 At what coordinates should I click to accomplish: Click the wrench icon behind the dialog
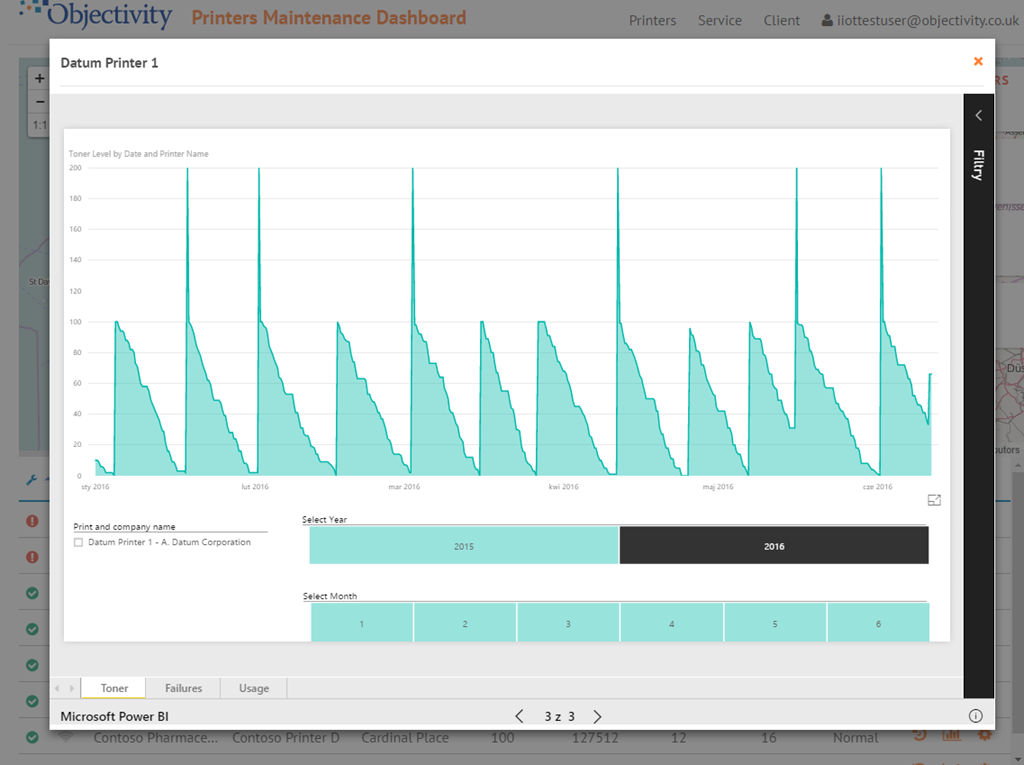click(31, 480)
